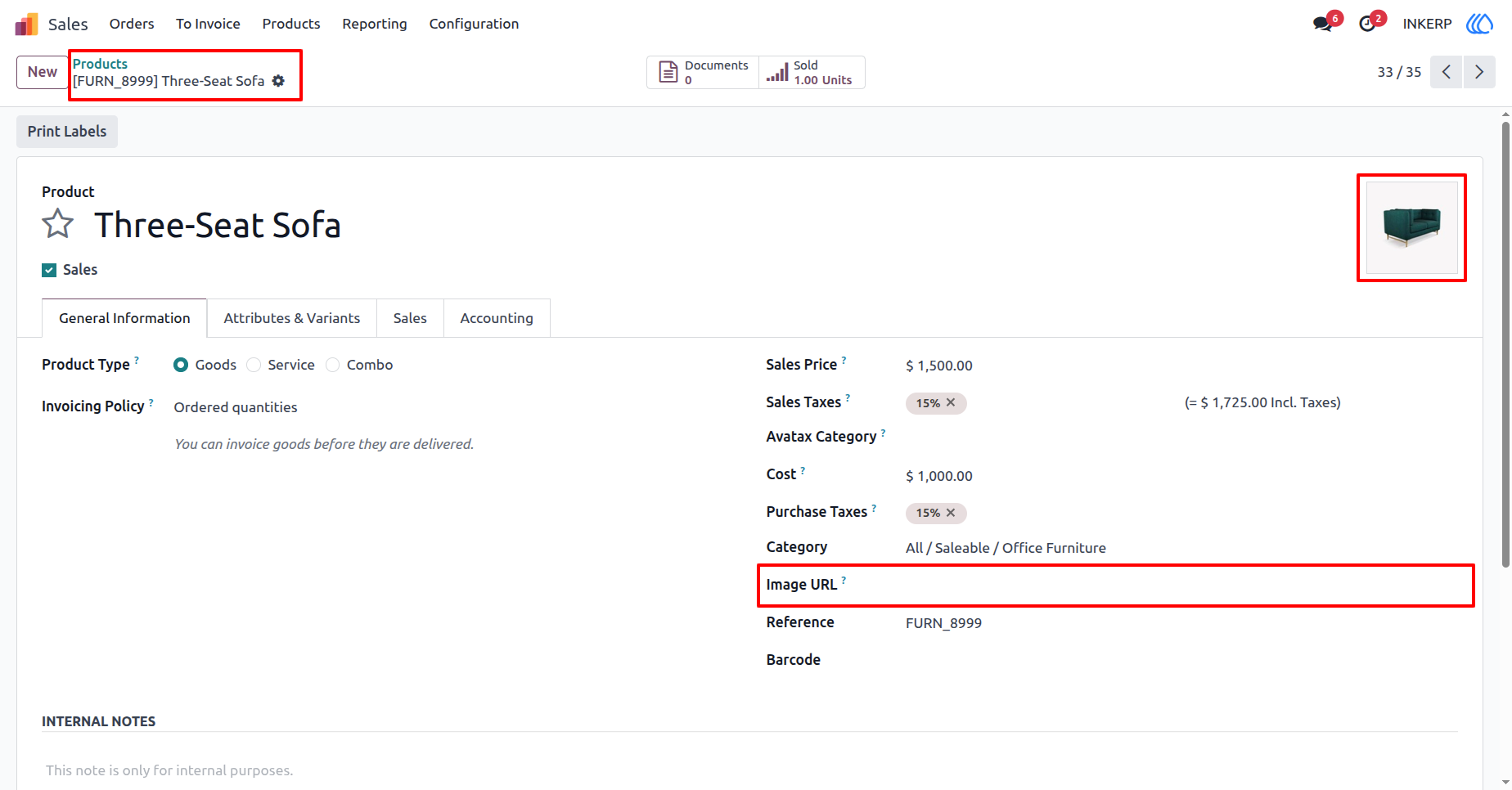
Task: Open the messages chat bubble icon
Action: tap(1321, 24)
